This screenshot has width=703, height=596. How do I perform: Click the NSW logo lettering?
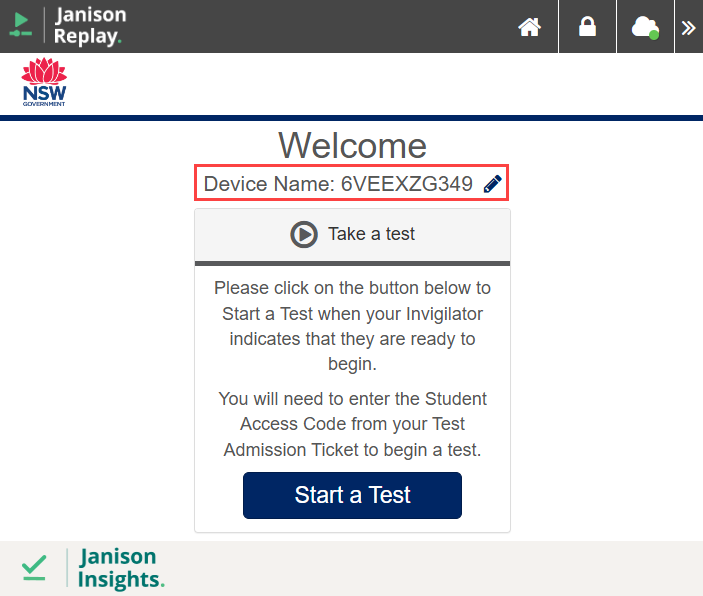click(44, 94)
